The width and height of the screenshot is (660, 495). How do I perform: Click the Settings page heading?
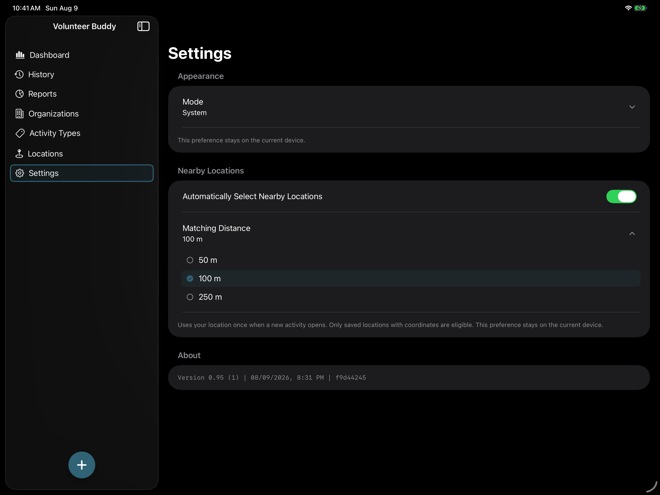click(x=200, y=53)
